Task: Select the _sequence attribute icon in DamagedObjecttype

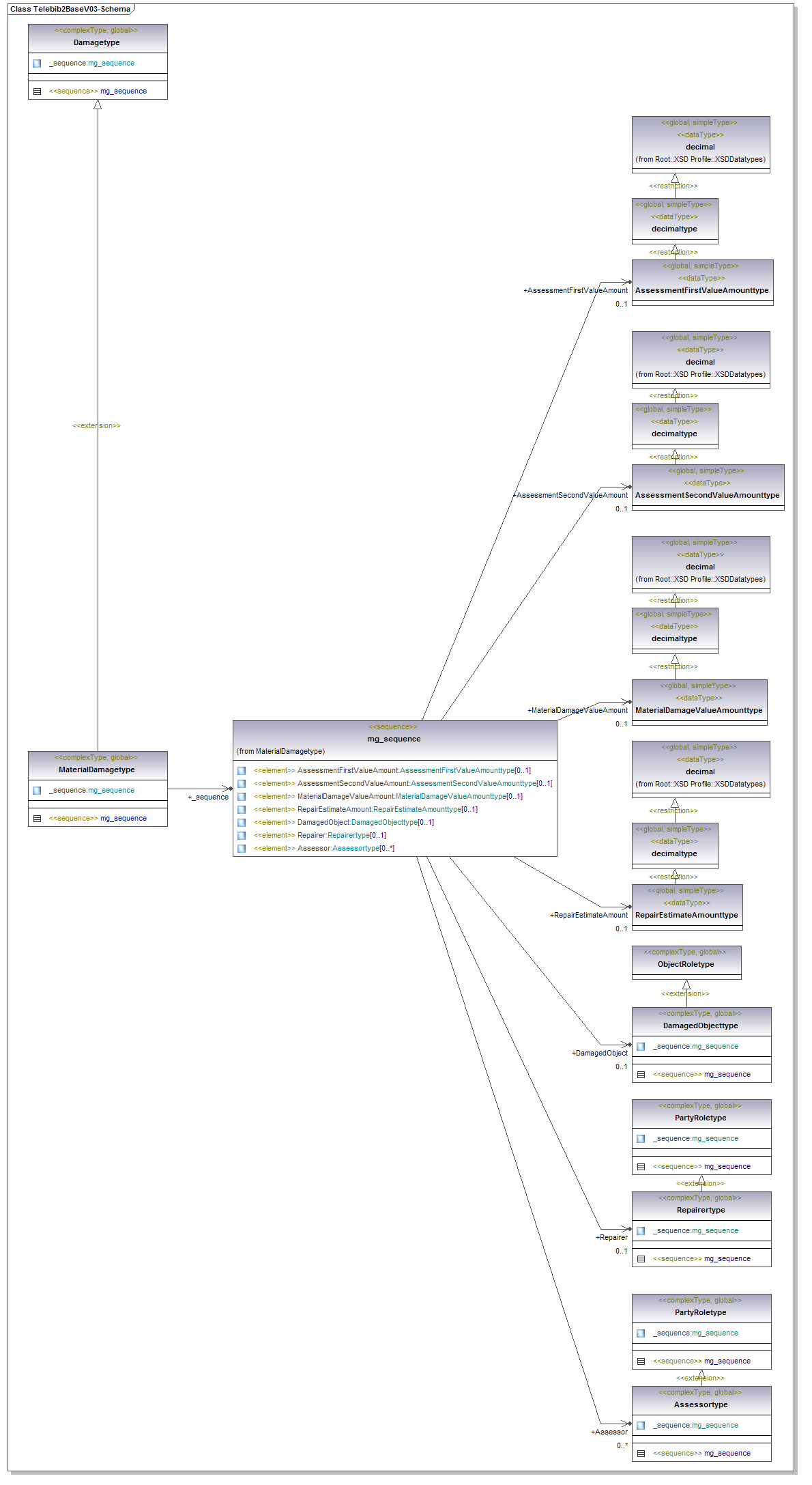Action: [x=641, y=1047]
